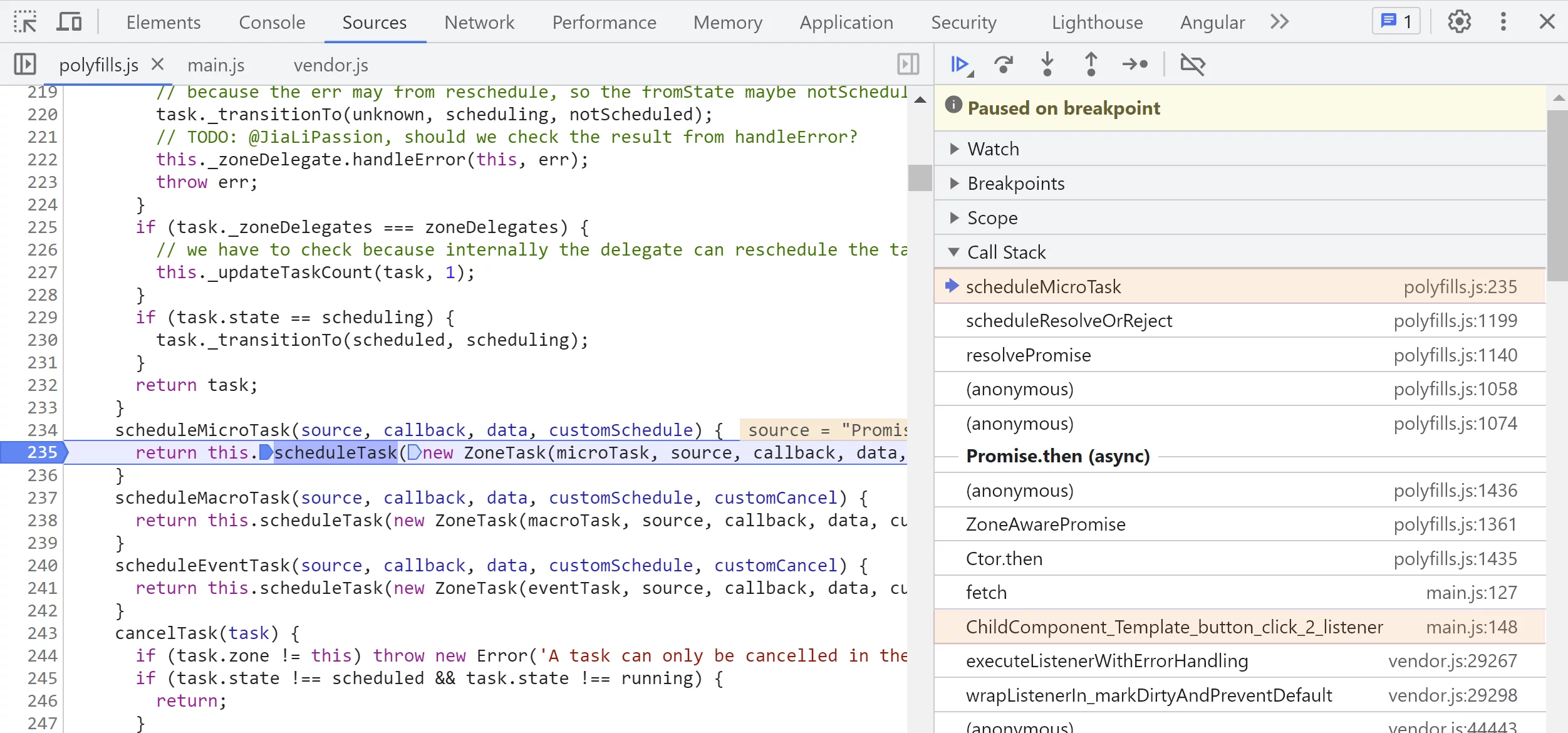Select scheduleResolveOrReject call stack frame
The height and width of the screenshot is (733, 1568).
click(x=1240, y=321)
